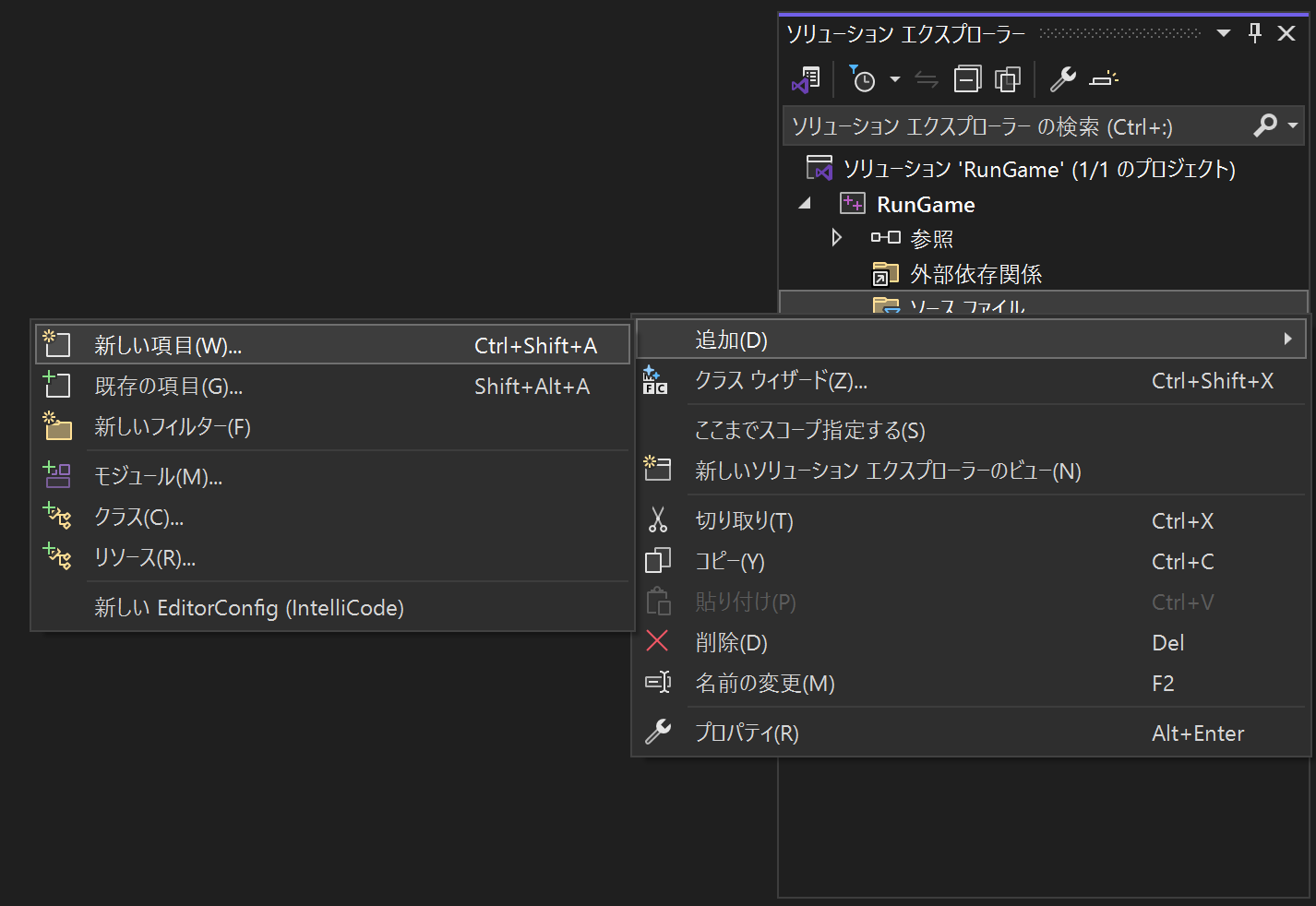Image resolution: width=1316 pixels, height=906 pixels.
Task: Toggle the Preview Selected Items icon
Action: (1103, 79)
